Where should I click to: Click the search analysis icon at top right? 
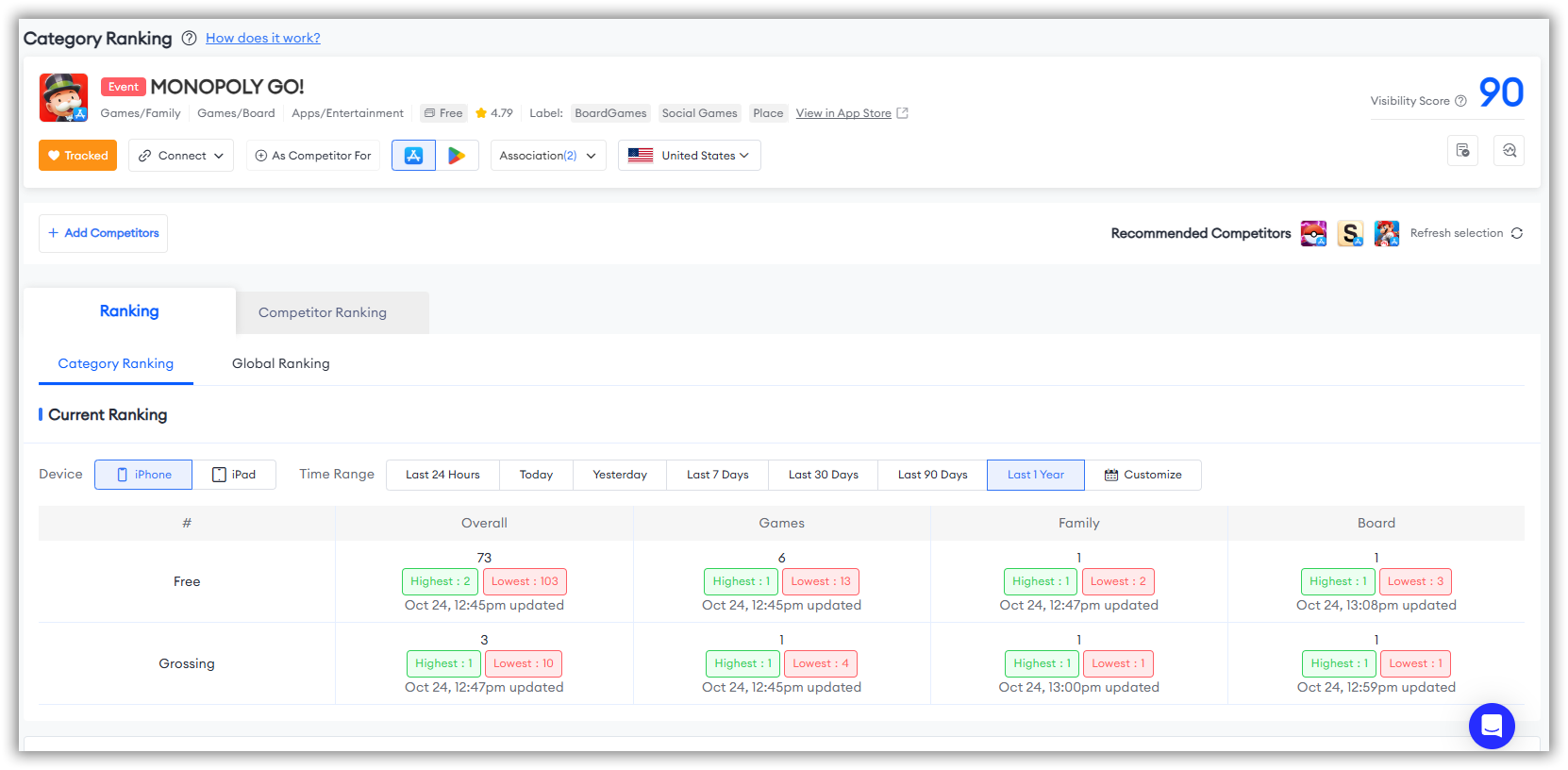pos(1509,151)
